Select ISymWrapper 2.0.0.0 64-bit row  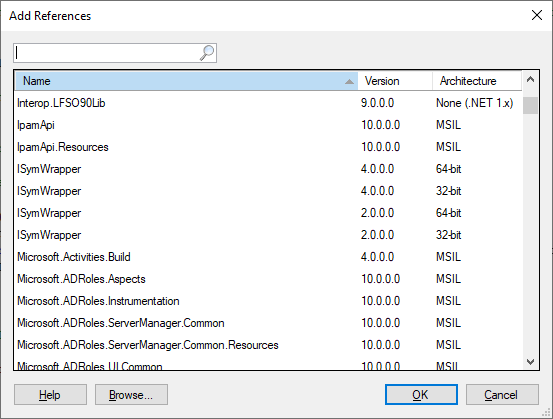[x=268, y=213]
